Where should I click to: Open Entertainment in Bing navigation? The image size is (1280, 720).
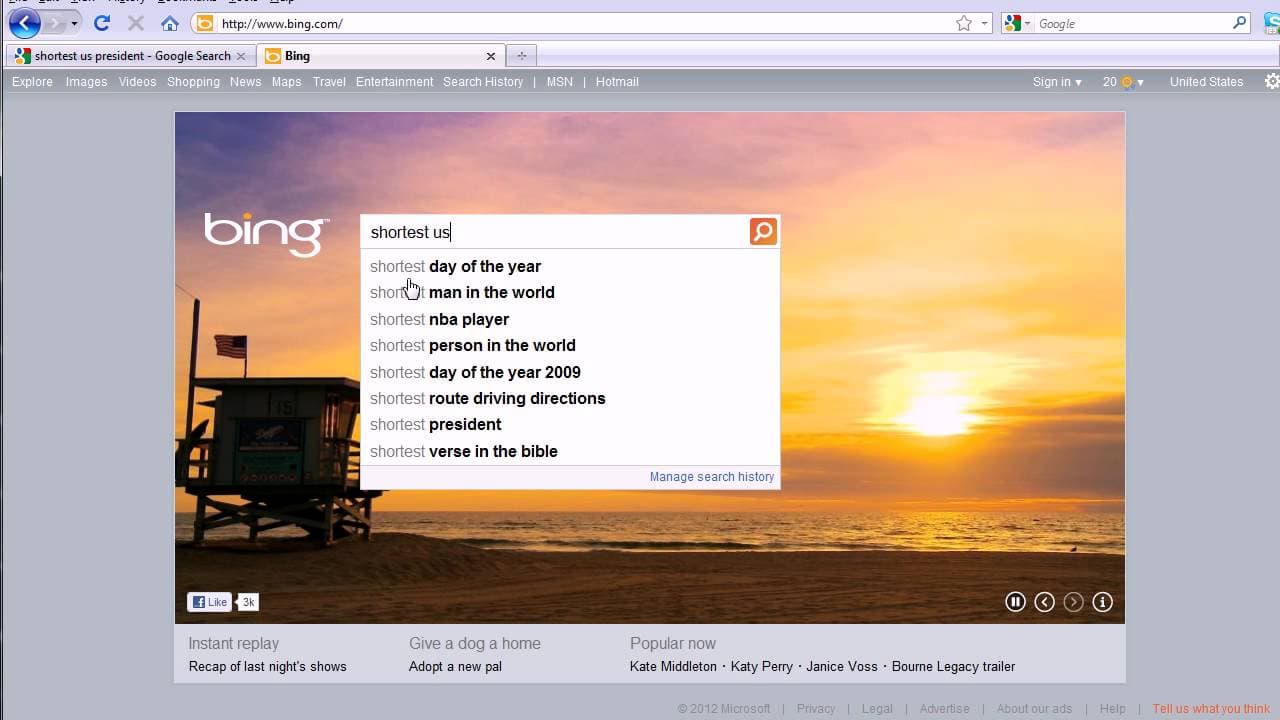coord(394,82)
